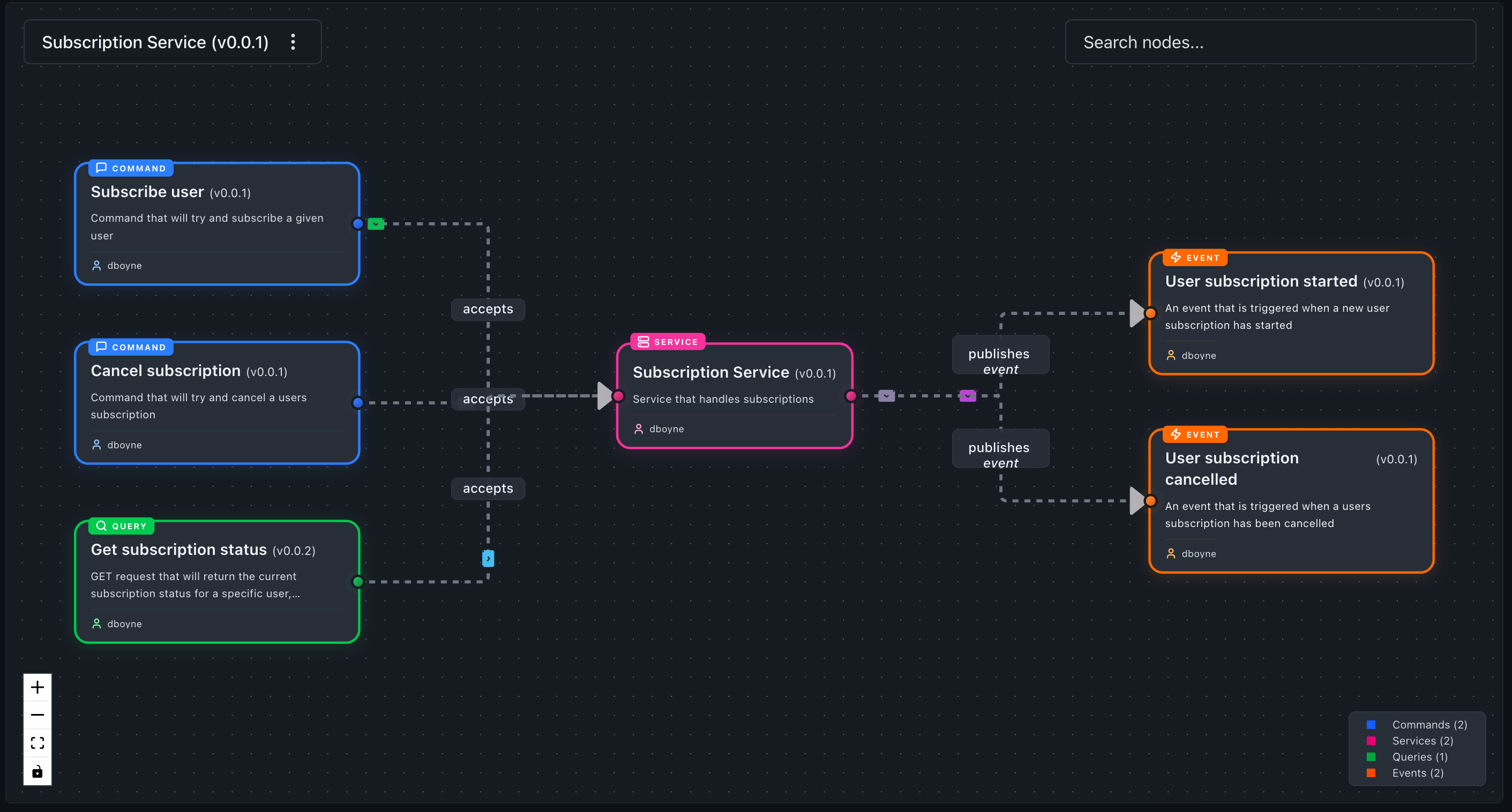This screenshot has width=1512, height=812.
Task: Click the zoom out minus button
Action: pyautogui.click(x=37, y=715)
